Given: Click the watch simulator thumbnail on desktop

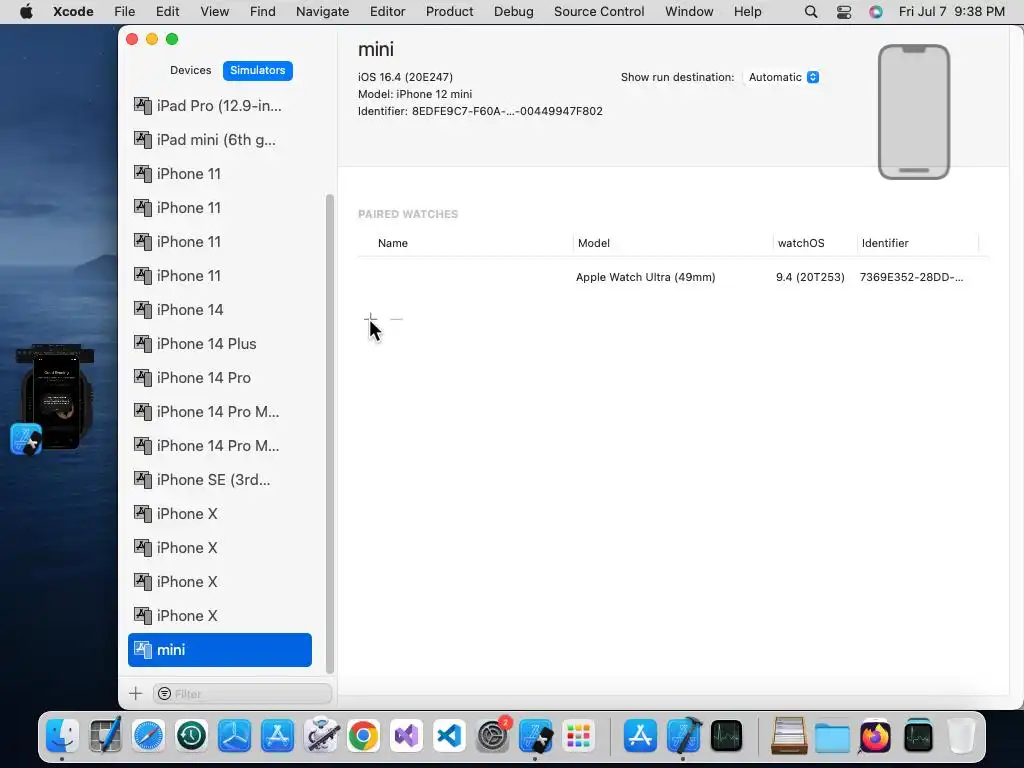Looking at the screenshot, I should pyautogui.click(x=55, y=397).
